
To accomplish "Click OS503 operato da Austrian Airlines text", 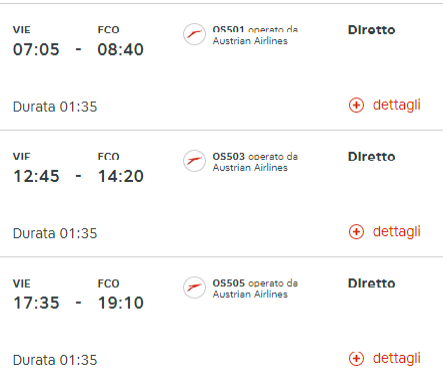I will (255, 162).
